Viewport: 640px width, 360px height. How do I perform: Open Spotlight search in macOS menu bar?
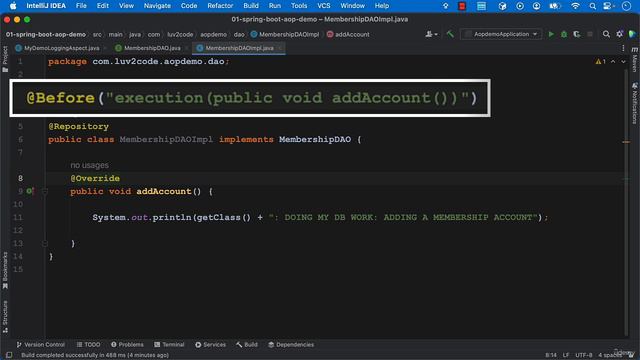click(x=592, y=6)
